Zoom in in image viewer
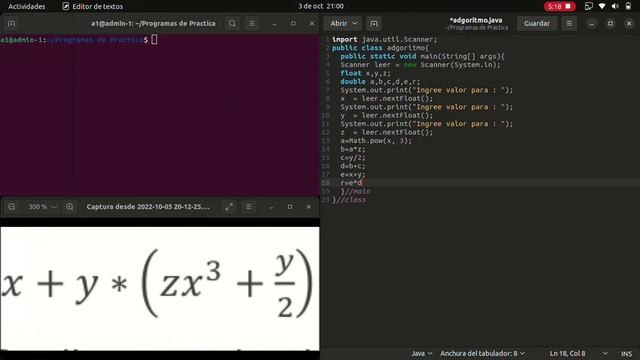This screenshot has width=640, height=360. pos(70,207)
